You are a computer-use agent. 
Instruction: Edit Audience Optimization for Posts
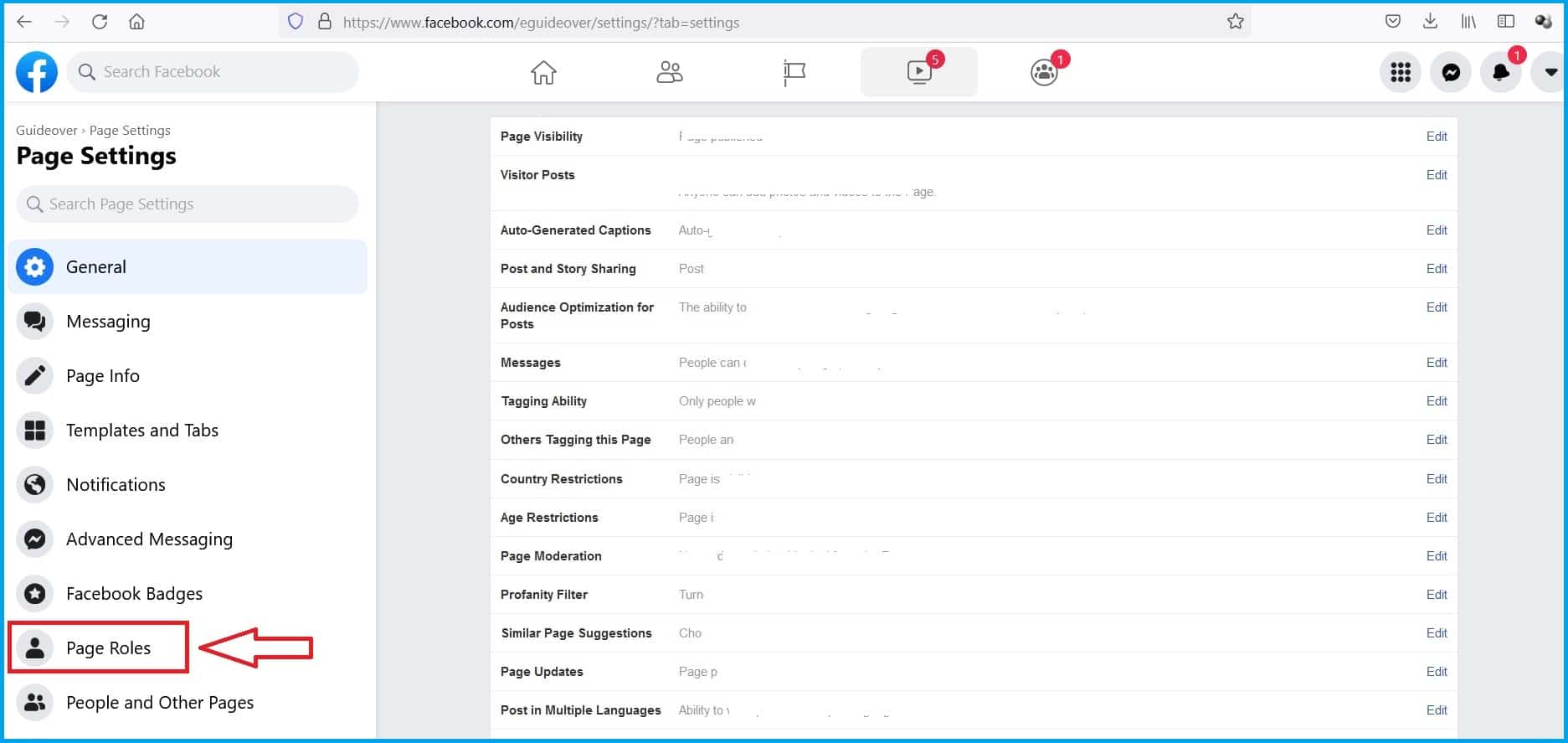pos(1437,307)
